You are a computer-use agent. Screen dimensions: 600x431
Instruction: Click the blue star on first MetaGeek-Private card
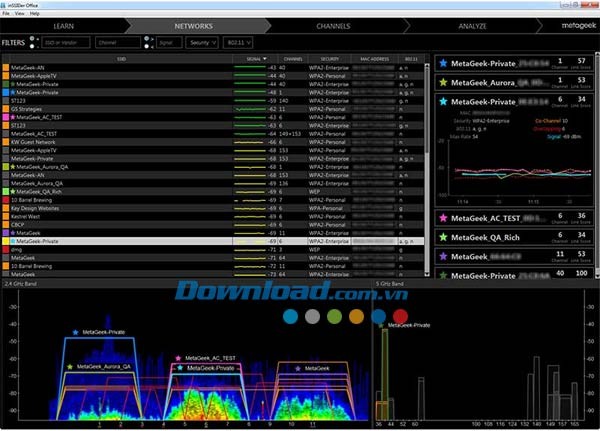[443, 63]
